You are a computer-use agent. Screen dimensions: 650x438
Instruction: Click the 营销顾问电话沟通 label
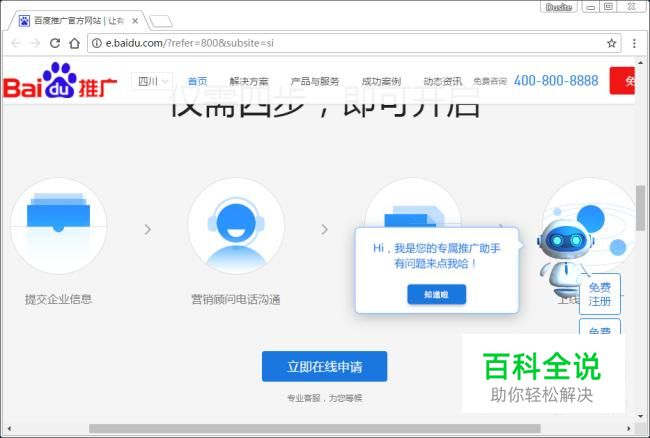click(x=235, y=299)
